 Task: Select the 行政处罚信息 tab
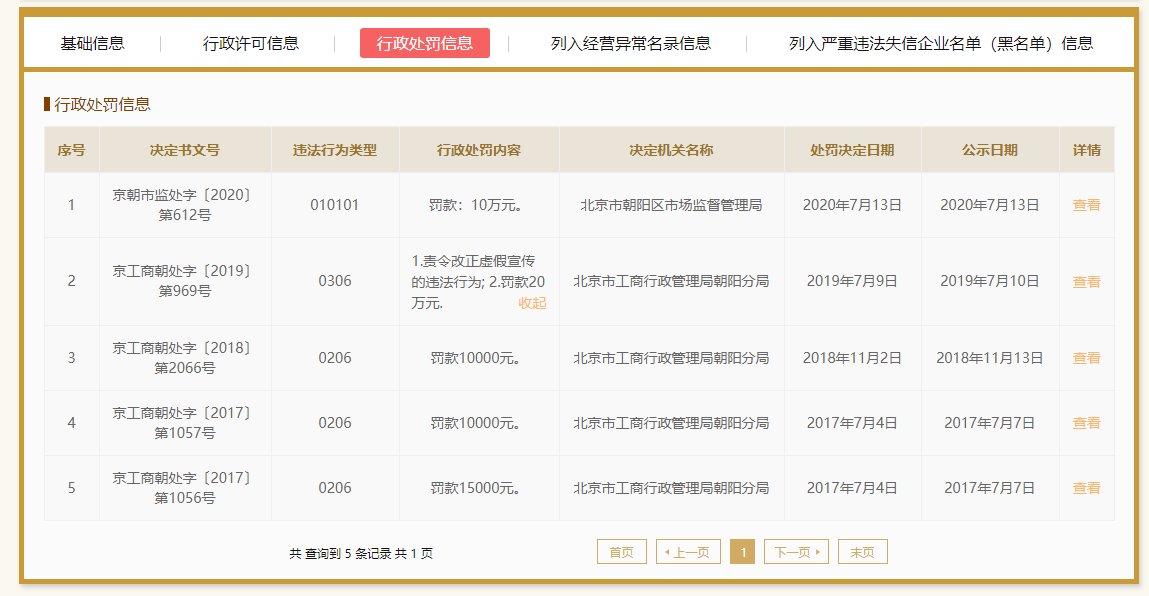pos(425,43)
